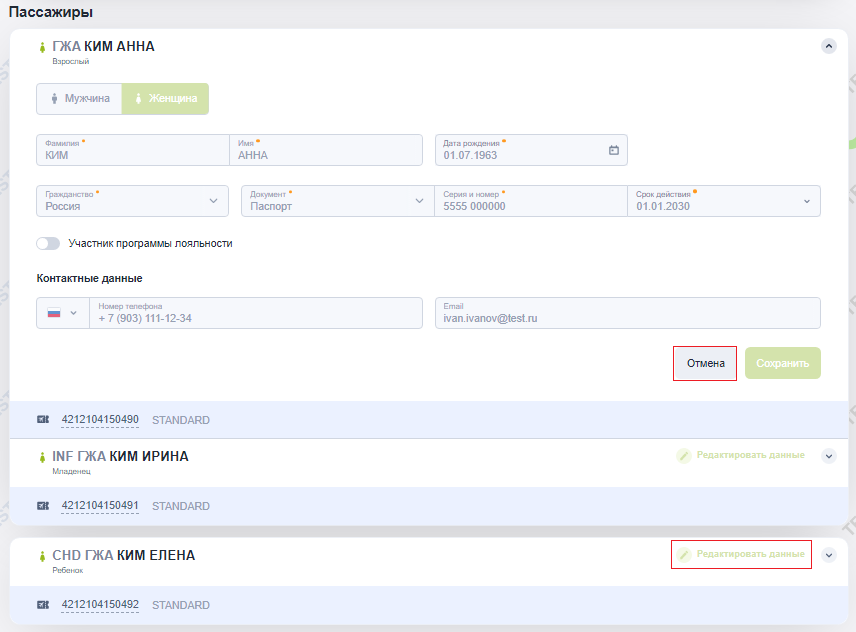The height and width of the screenshot is (632, 856).
Task: Click green passenger icon next to КИМ АННА
Action: tap(42, 47)
